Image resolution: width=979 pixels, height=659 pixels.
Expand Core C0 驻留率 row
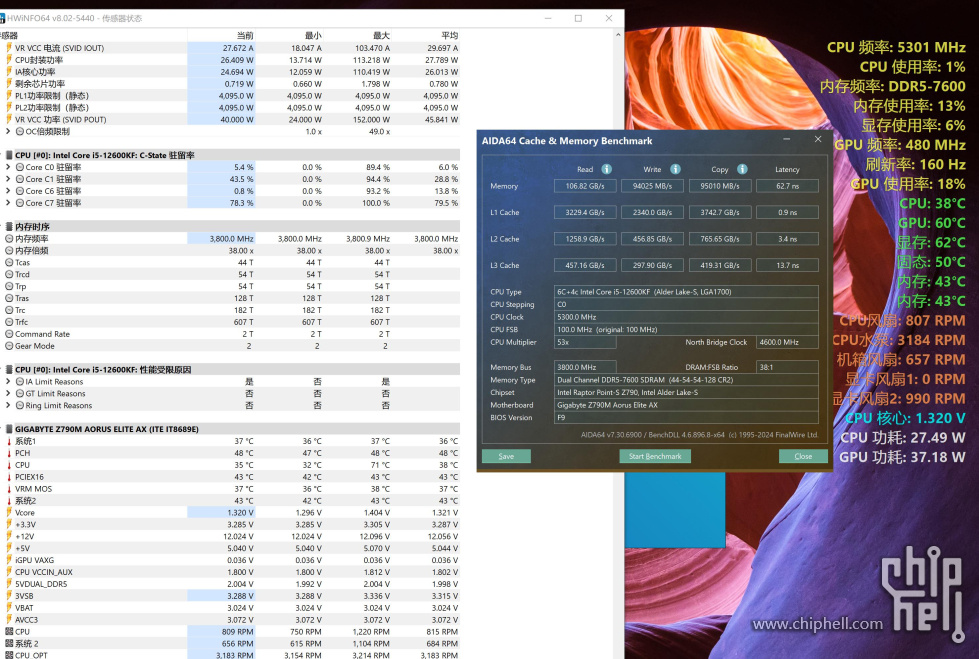pyautogui.click(x=7, y=167)
